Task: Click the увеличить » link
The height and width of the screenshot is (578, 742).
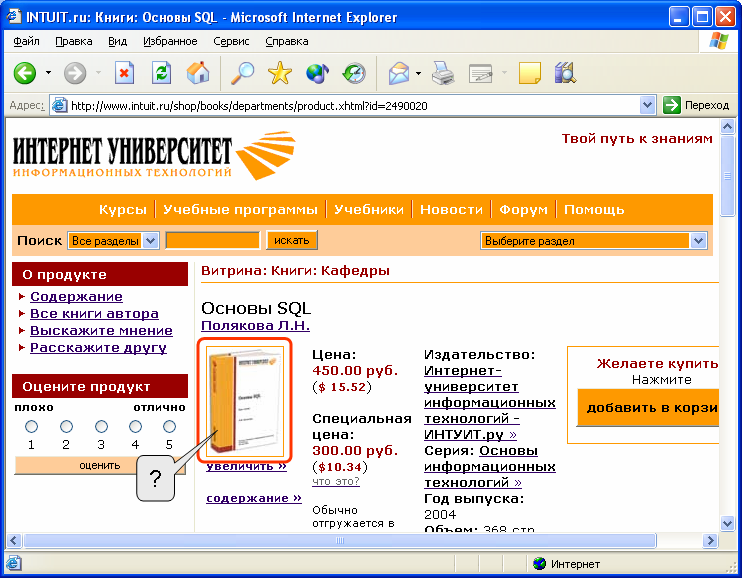Action: click(246, 466)
